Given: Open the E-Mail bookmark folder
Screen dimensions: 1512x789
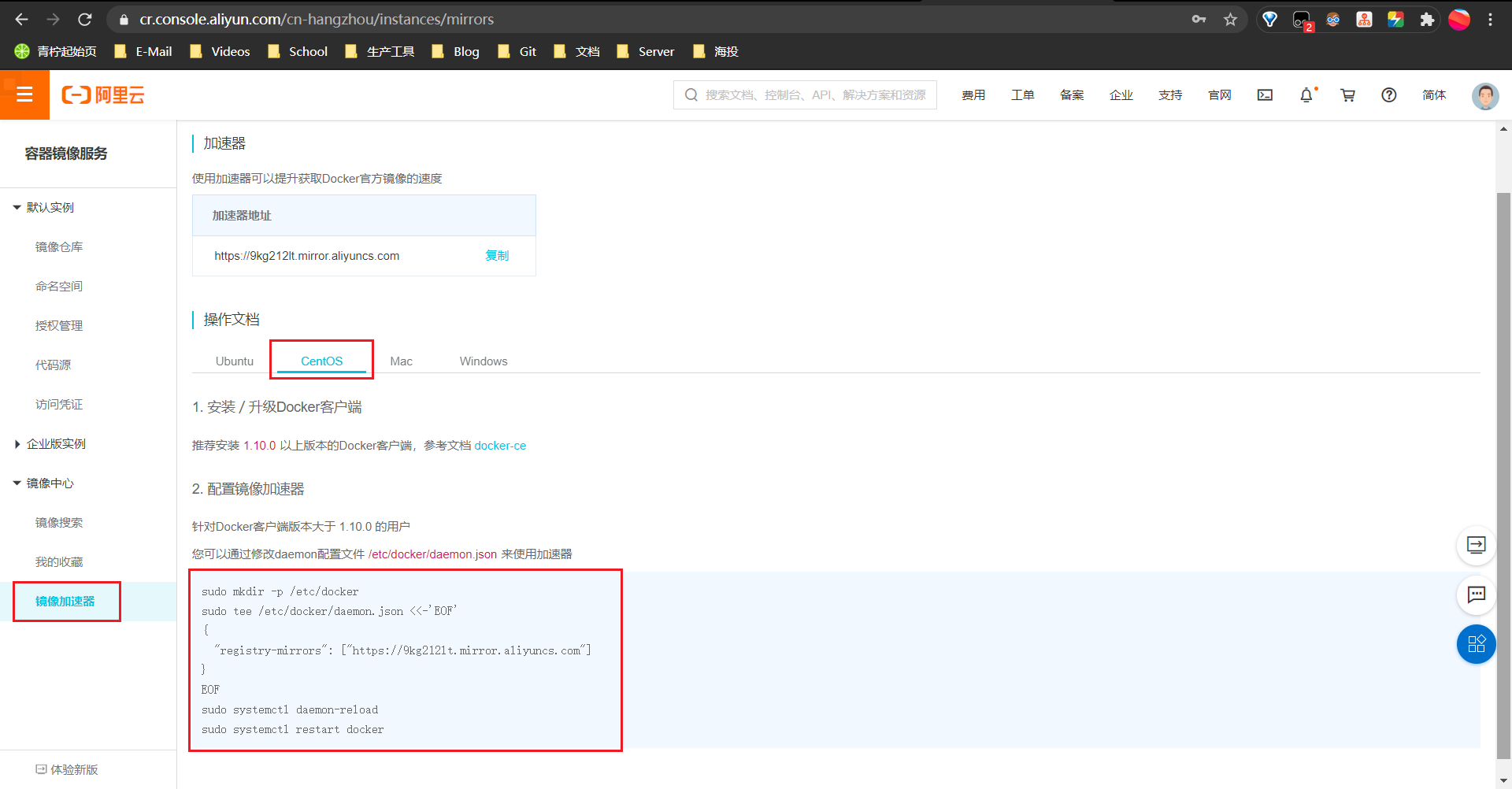Looking at the screenshot, I should click(143, 51).
